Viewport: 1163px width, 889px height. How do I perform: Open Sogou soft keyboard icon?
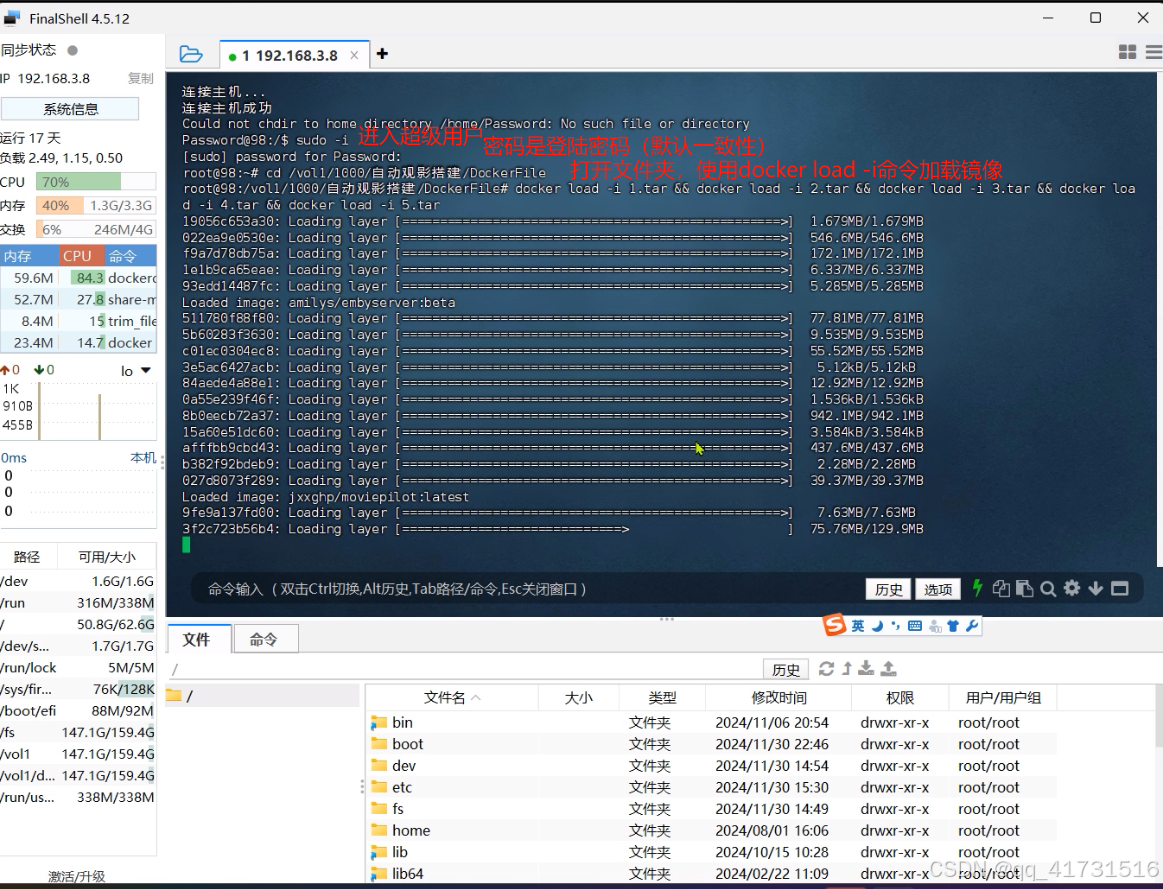[x=915, y=626]
